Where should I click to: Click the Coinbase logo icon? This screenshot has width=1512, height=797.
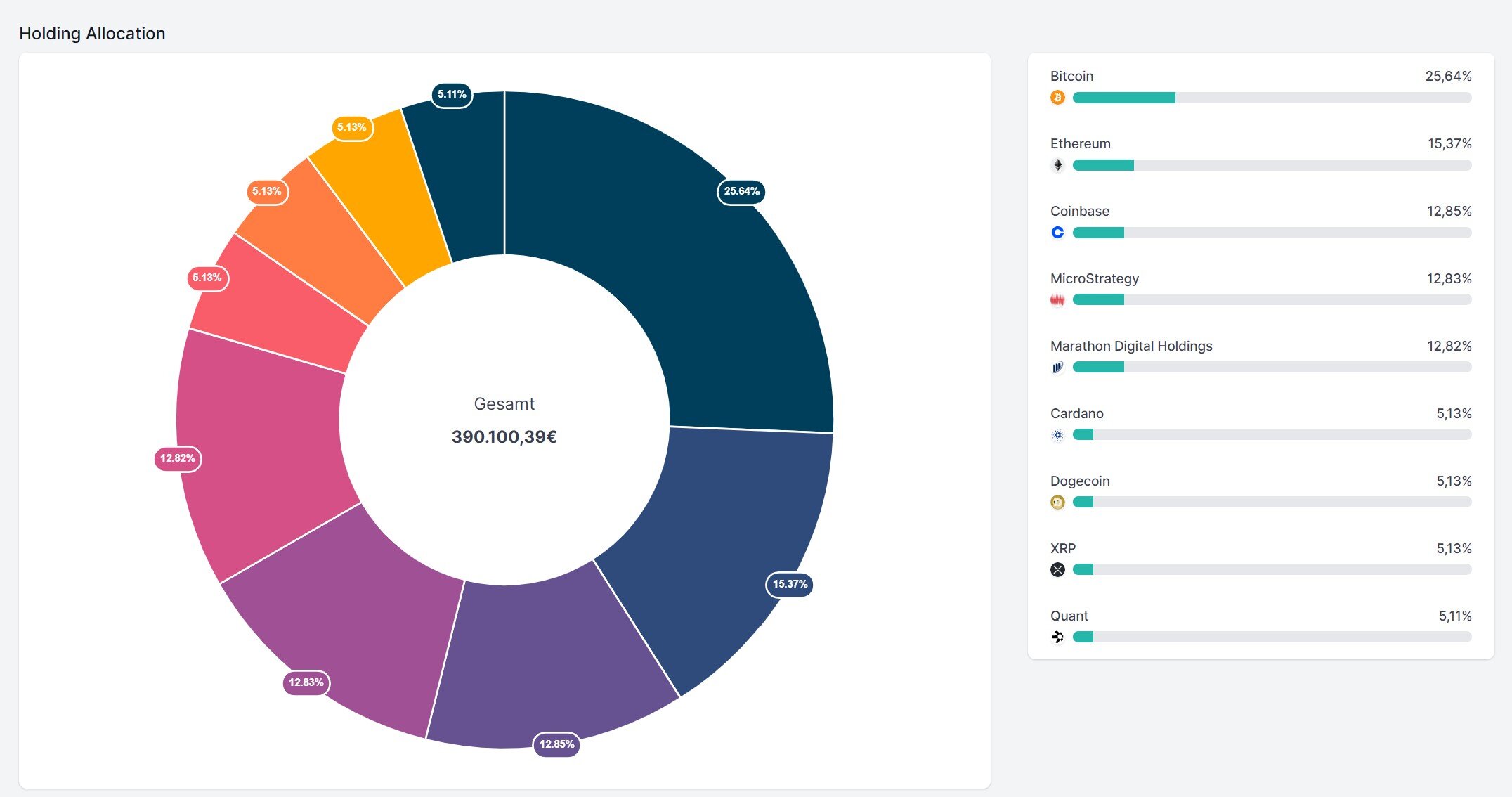click(1057, 233)
